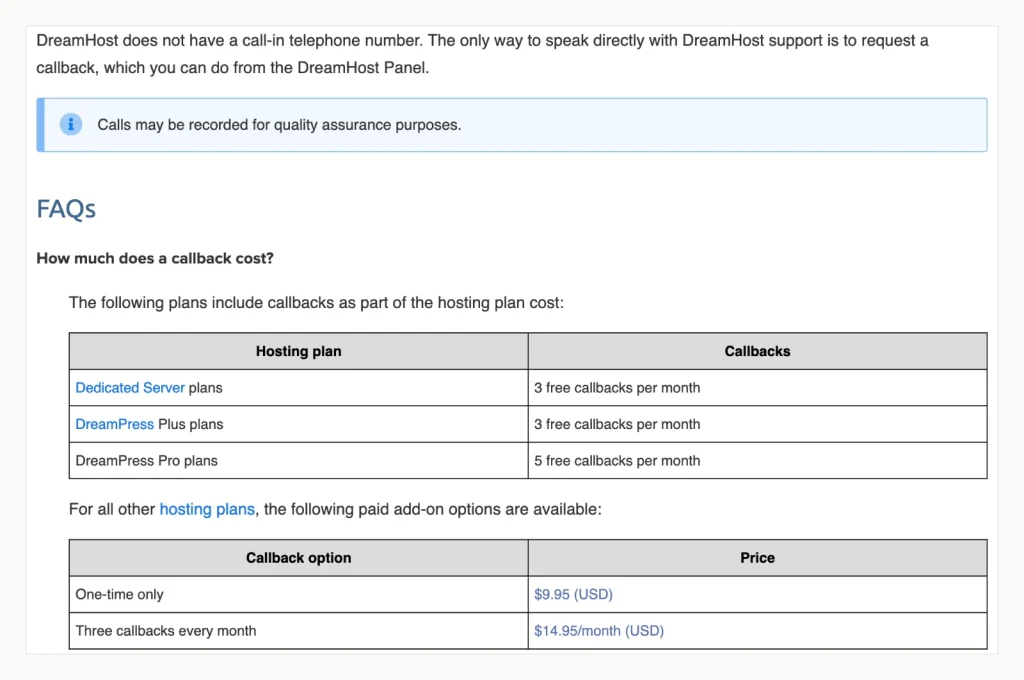
Task: Click the "Calls may be recorded" notice text
Action: 279,125
